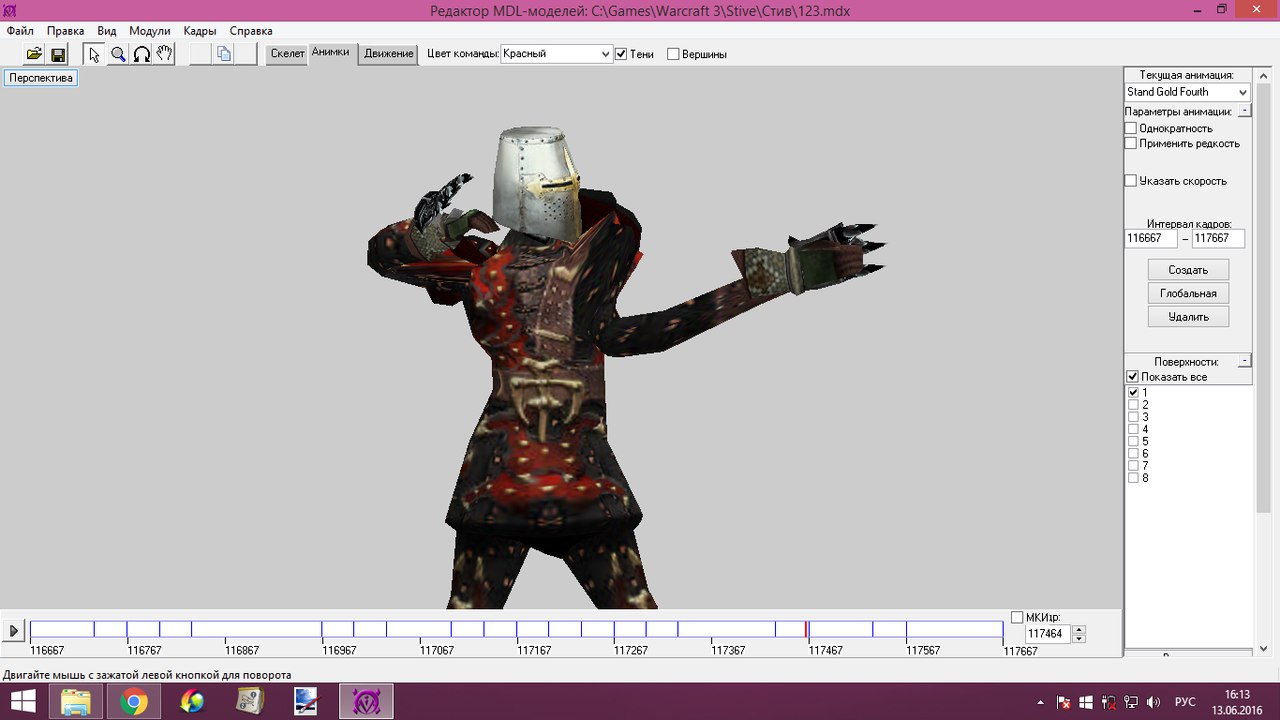
Task: Open the Модули menu
Action: point(150,31)
